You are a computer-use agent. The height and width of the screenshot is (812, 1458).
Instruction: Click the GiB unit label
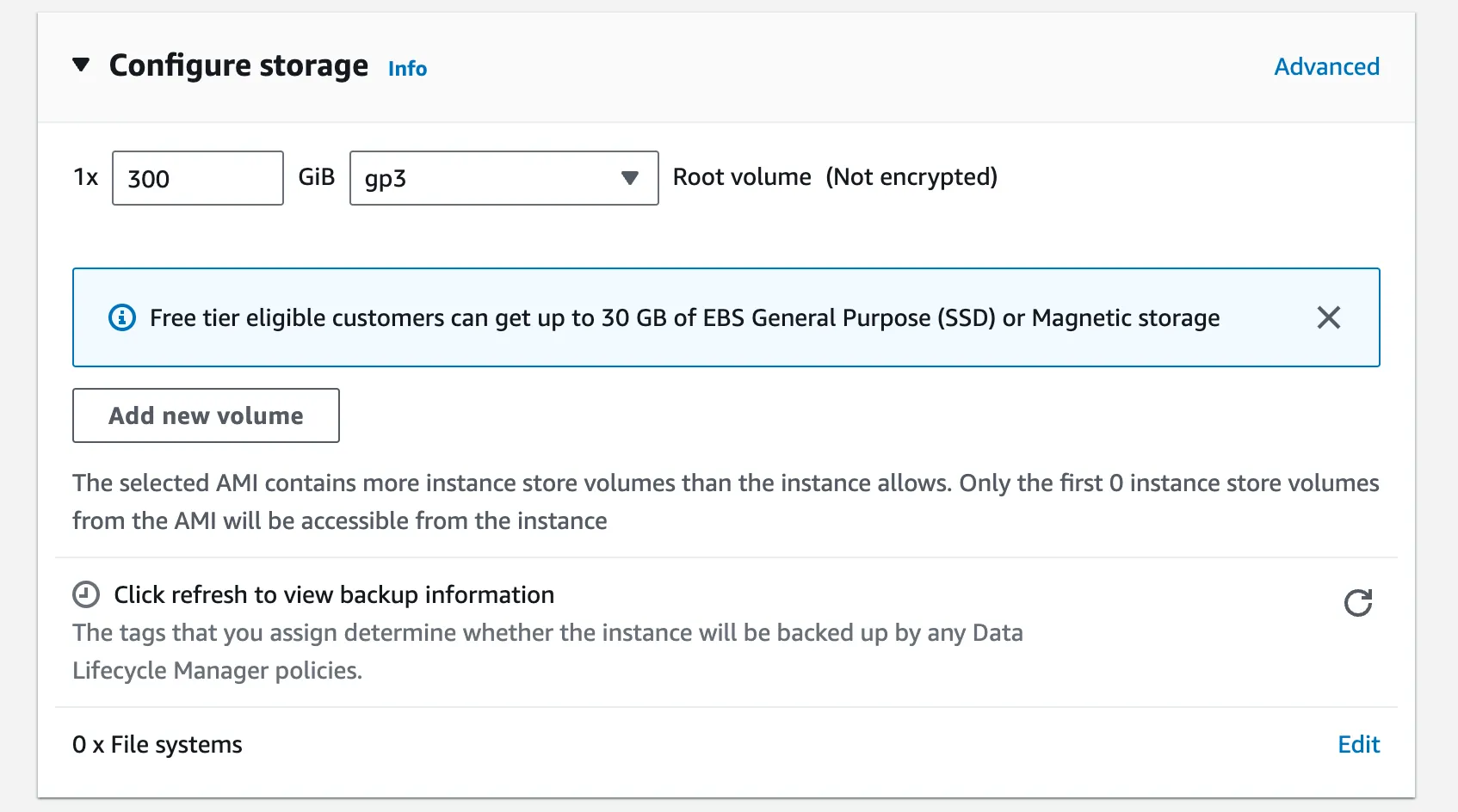[316, 177]
